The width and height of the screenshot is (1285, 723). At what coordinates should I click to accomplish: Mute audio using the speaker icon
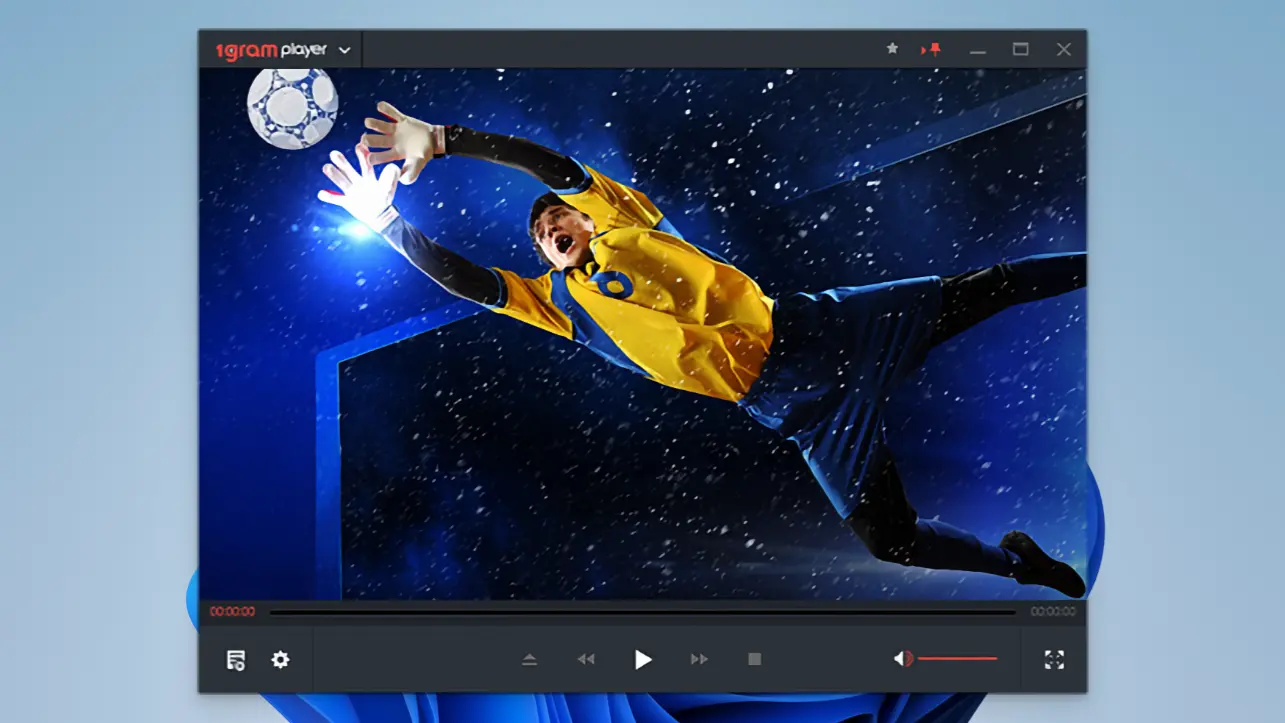tap(902, 658)
